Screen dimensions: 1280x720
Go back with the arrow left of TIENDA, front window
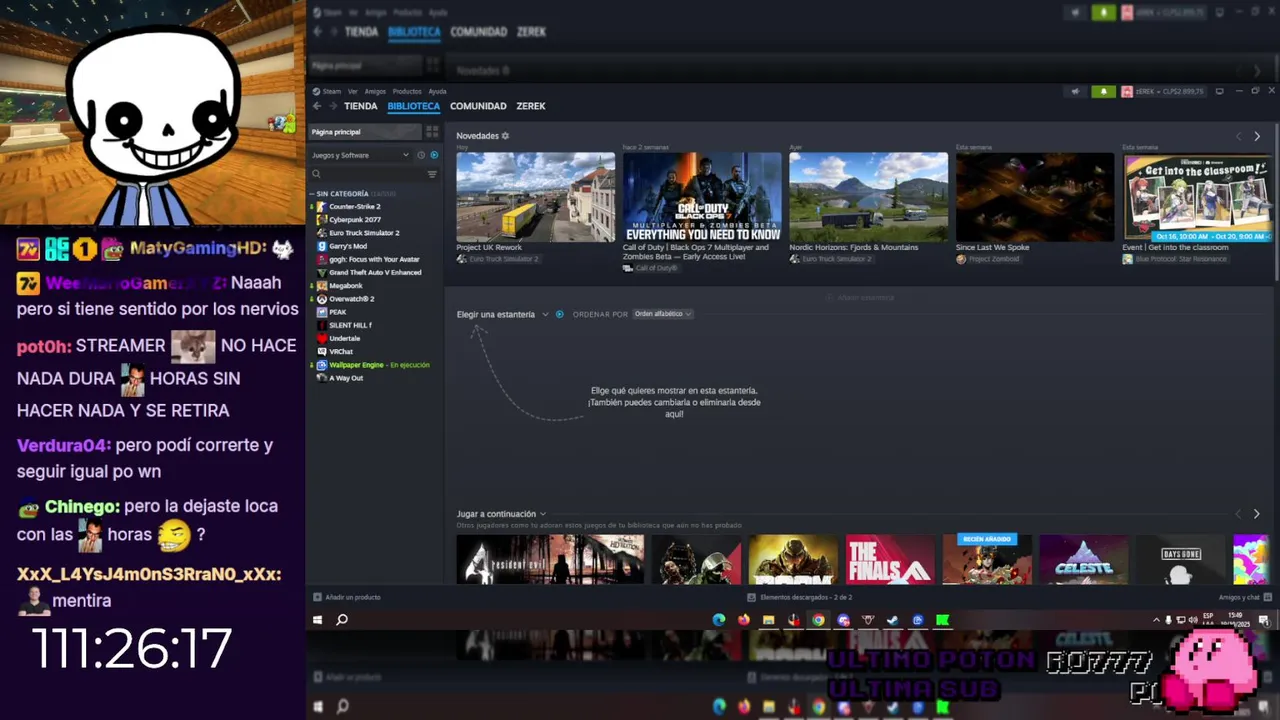tap(317, 106)
